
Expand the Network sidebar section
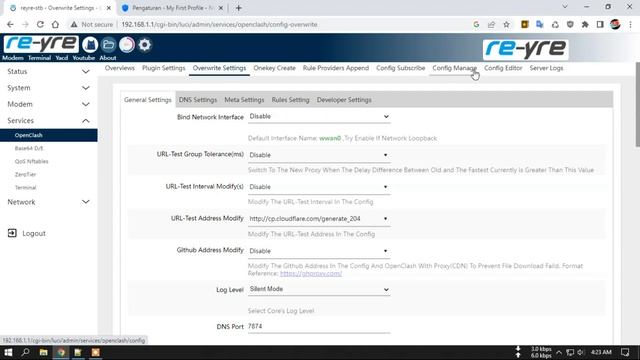(49, 202)
